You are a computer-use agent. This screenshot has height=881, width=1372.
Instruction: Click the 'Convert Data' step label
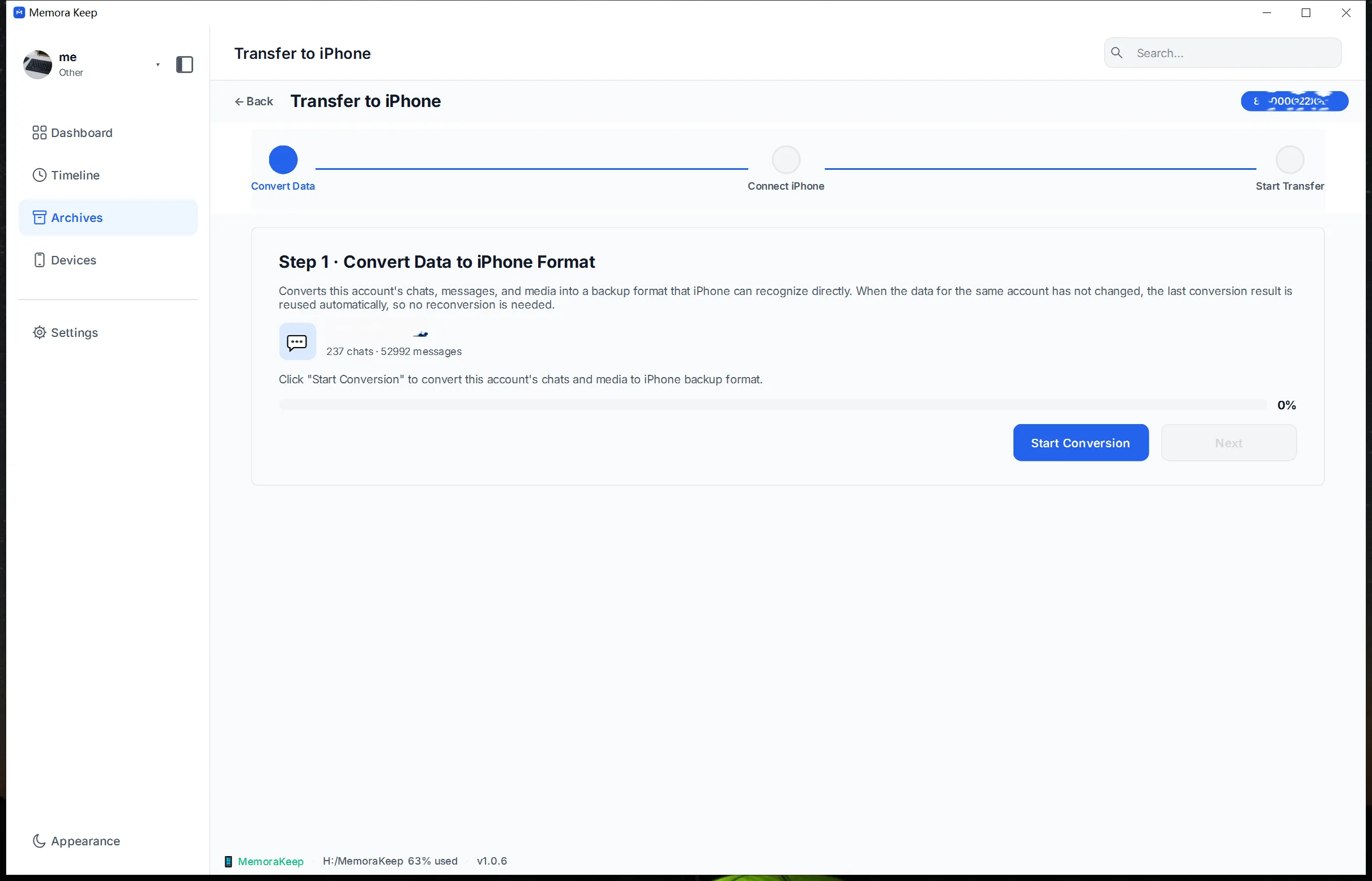[283, 186]
